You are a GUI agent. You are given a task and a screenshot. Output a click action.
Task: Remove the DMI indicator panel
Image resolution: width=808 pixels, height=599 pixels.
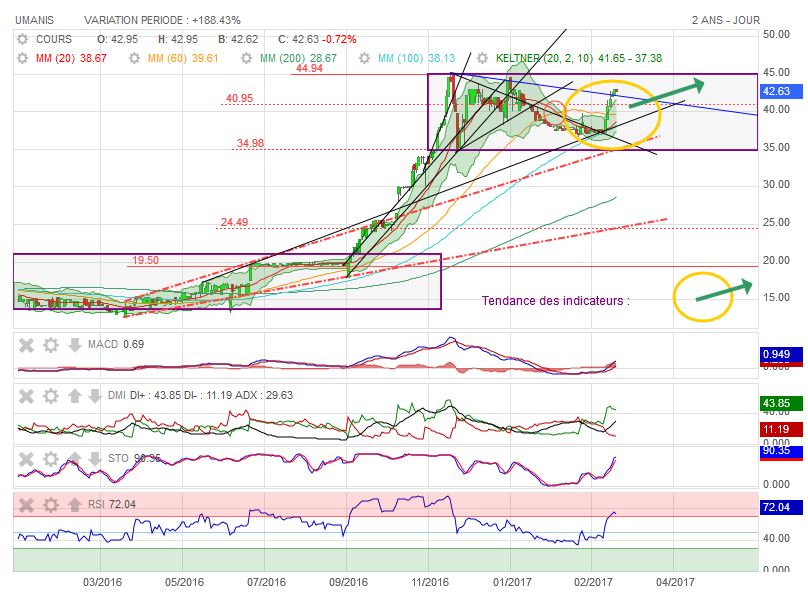(26, 396)
